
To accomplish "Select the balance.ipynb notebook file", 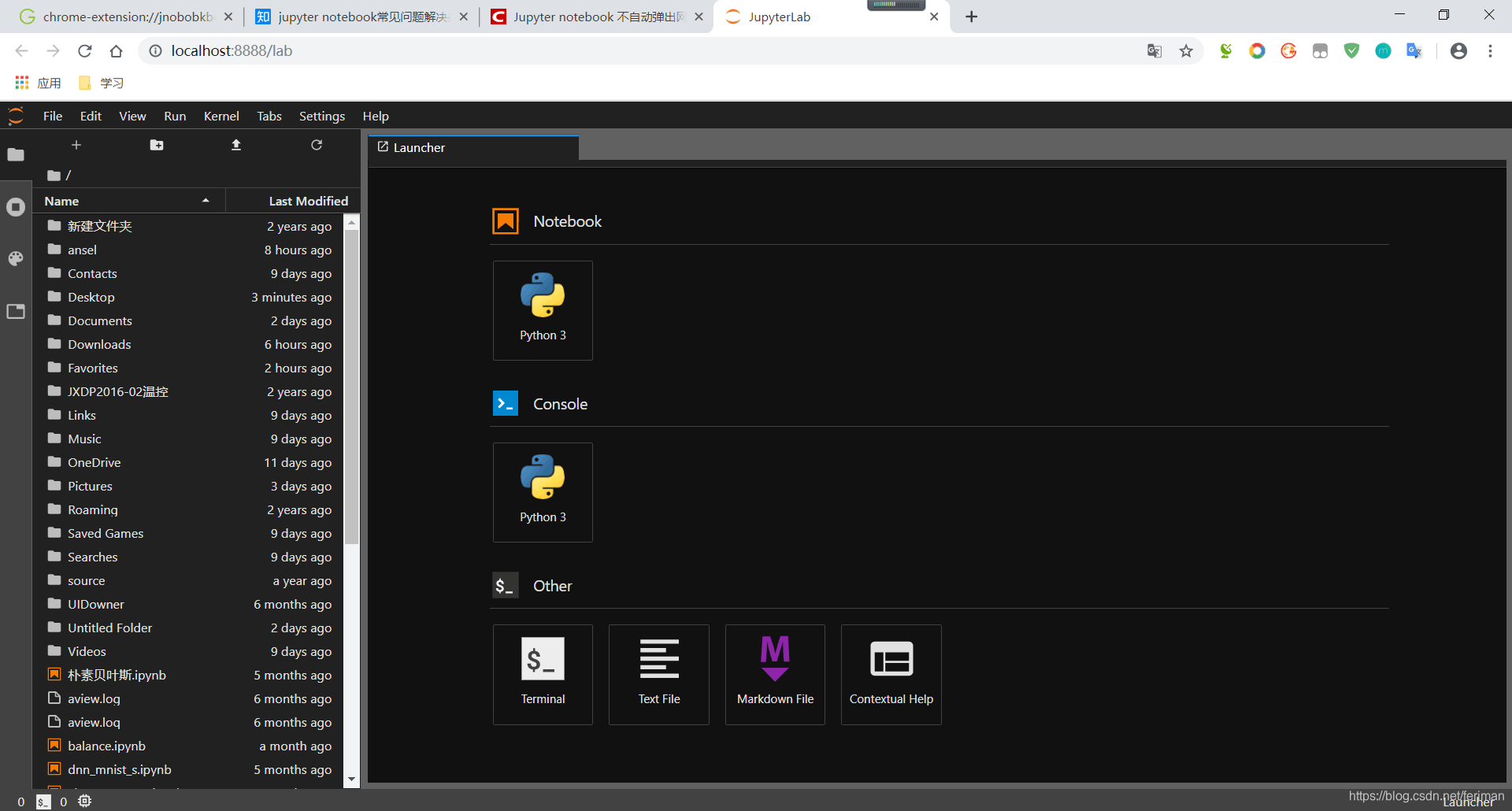I will [x=189, y=746].
